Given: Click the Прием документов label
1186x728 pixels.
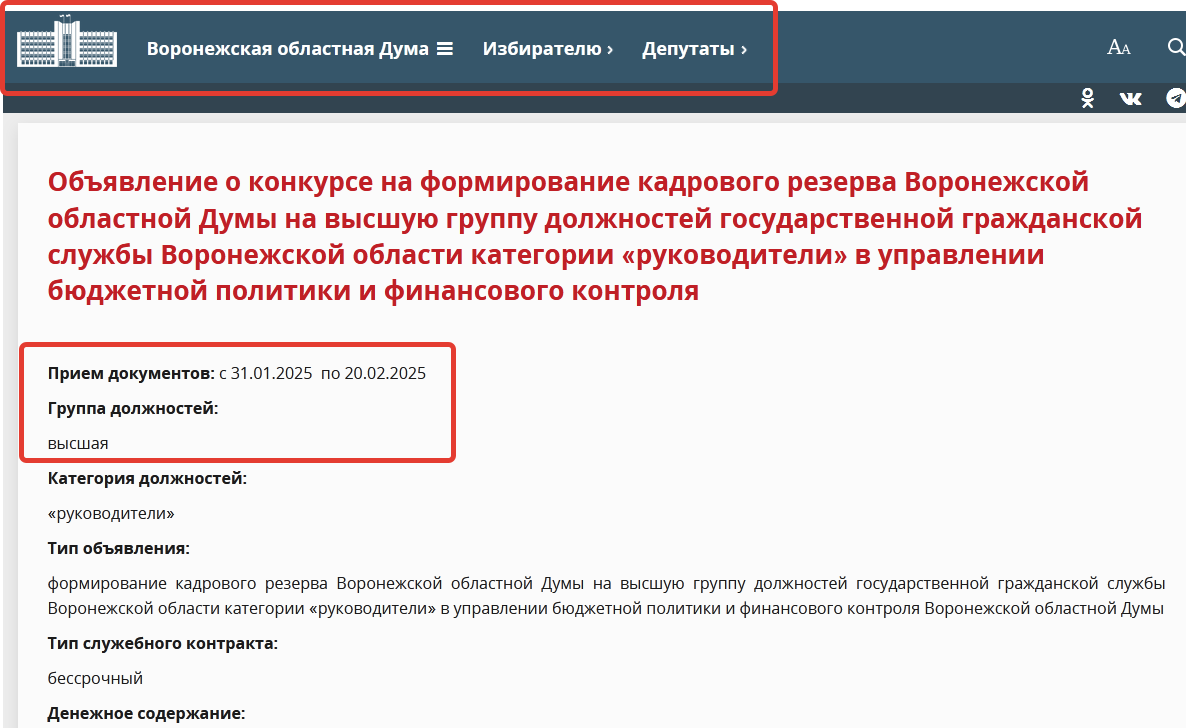Looking at the screenshot, I should pos(130,374).
